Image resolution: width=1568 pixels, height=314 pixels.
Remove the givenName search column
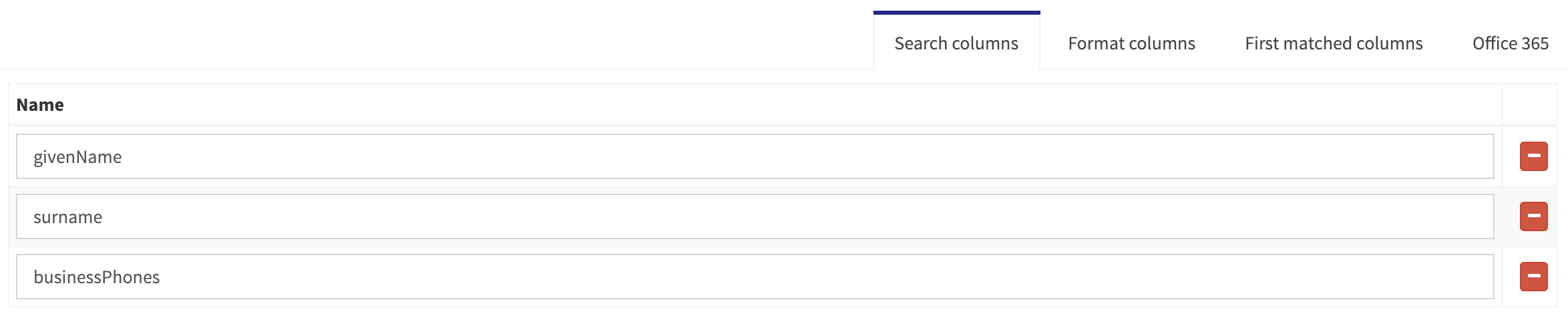(x=1533, y=156)
